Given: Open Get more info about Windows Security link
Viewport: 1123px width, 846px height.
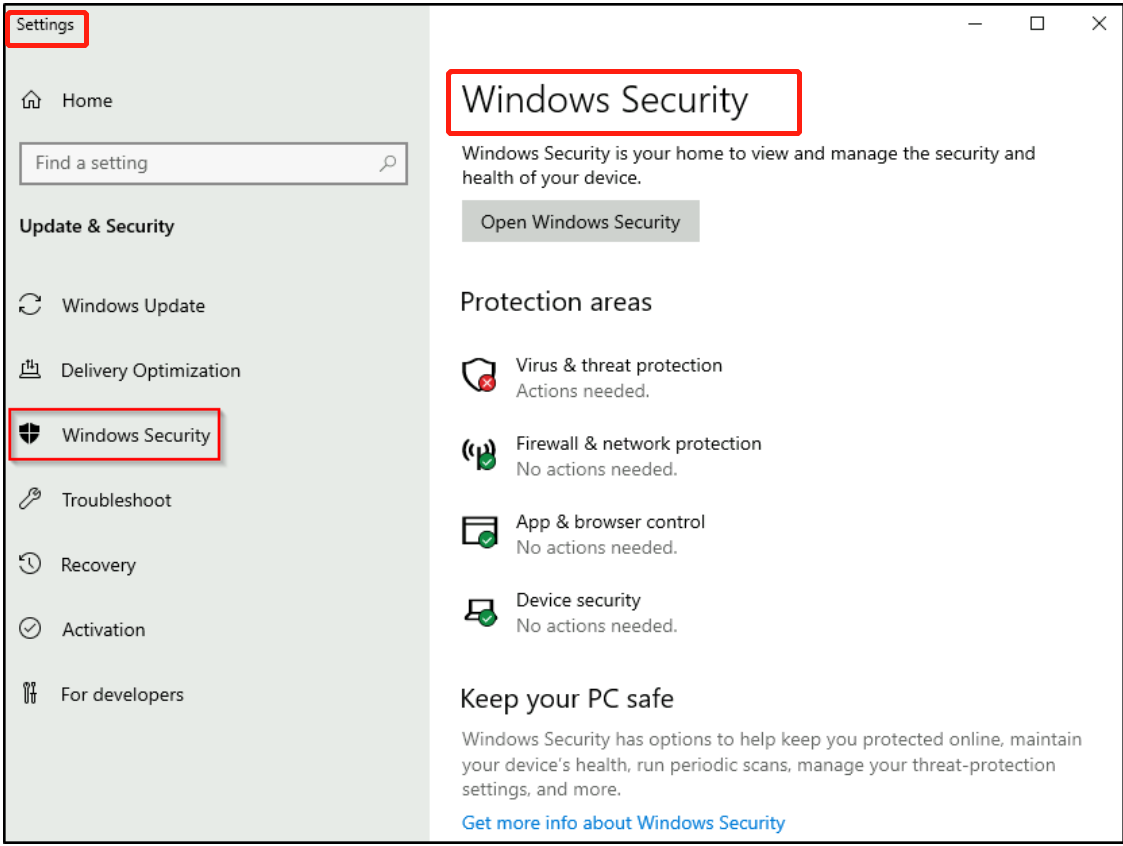Looking at the screenshot, I should point(623,823).
